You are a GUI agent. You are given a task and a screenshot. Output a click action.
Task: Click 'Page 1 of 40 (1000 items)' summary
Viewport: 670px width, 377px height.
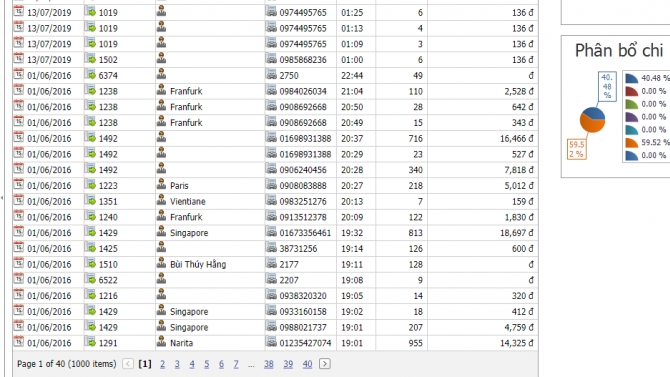[67, 364]
